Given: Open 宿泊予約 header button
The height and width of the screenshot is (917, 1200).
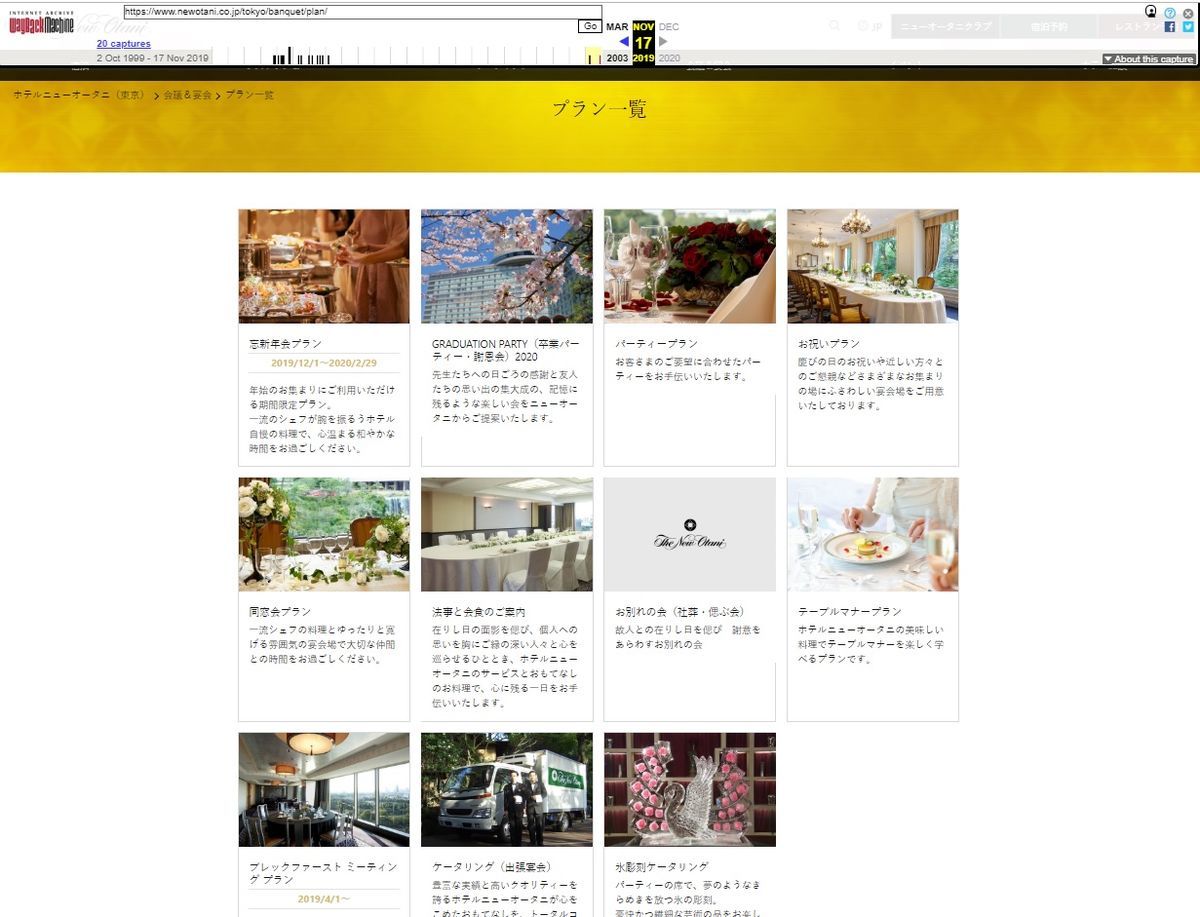Looking at the screenshot, I should click(x=1049, y=27).
